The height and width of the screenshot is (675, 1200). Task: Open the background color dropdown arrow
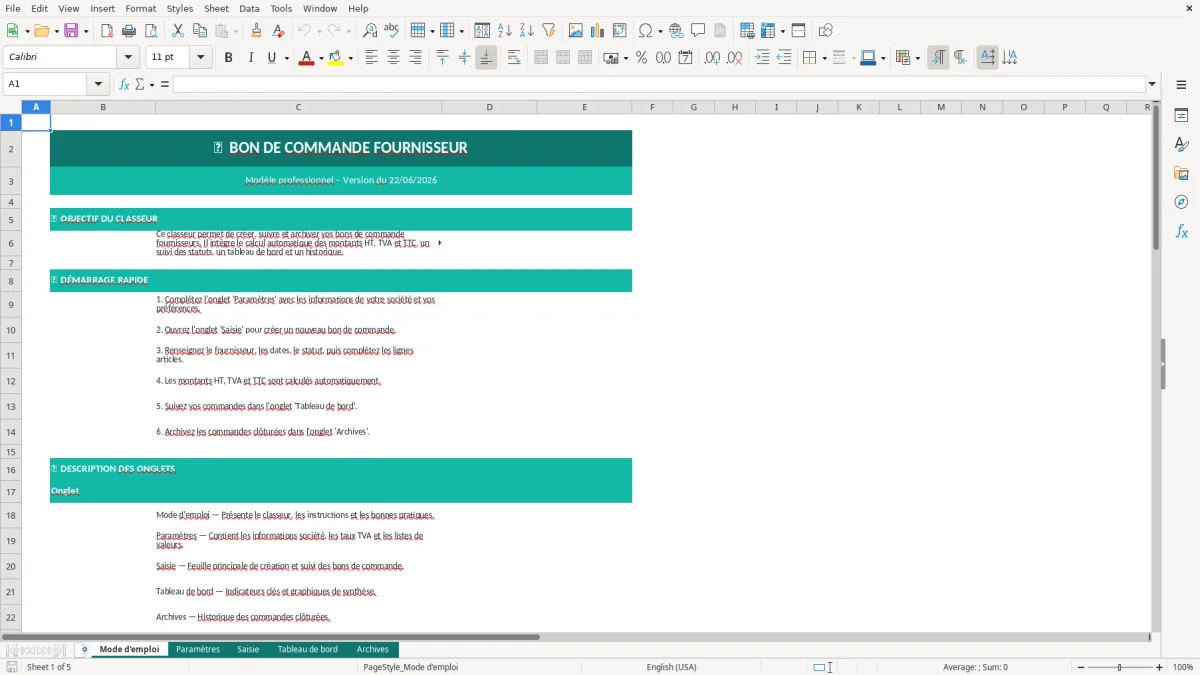pos(350,58)
